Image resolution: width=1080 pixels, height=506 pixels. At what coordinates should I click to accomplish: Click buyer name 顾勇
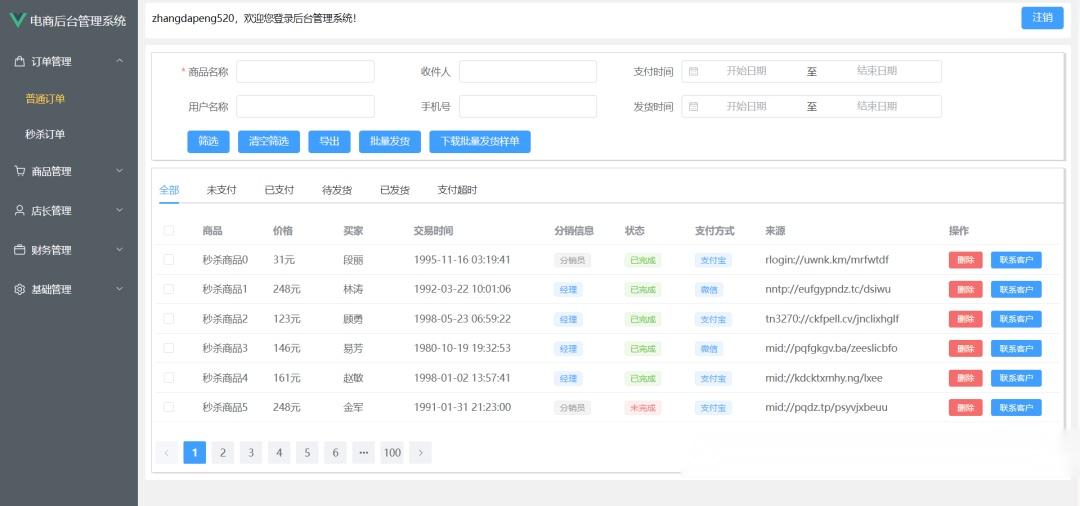point(353,319)
